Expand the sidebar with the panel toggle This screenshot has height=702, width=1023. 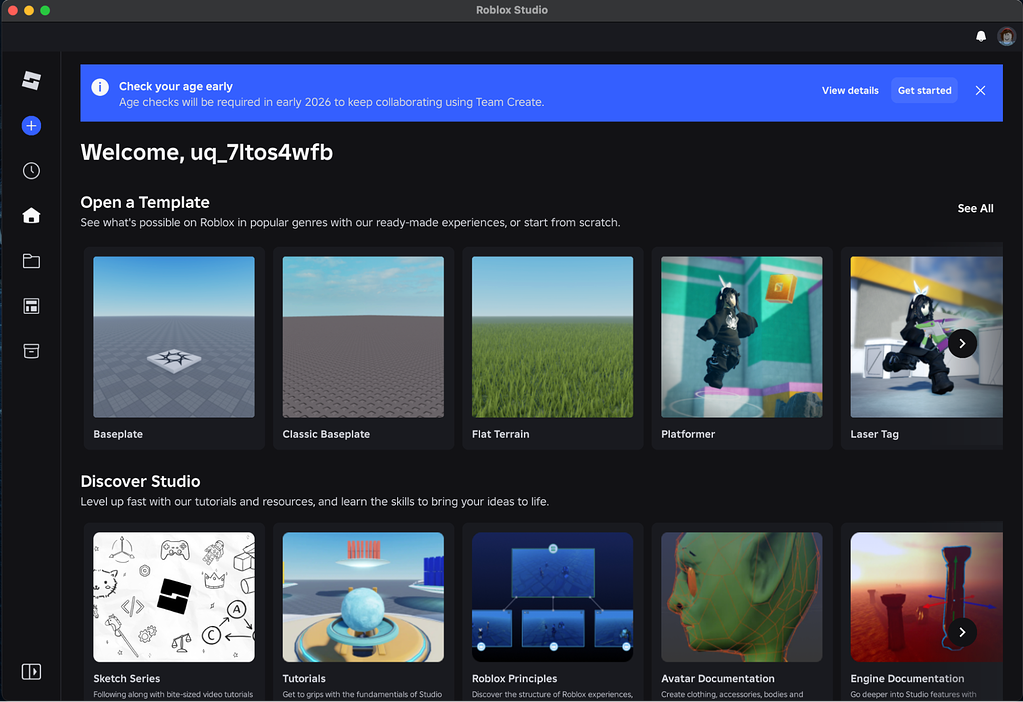click(x=31, y=671)
